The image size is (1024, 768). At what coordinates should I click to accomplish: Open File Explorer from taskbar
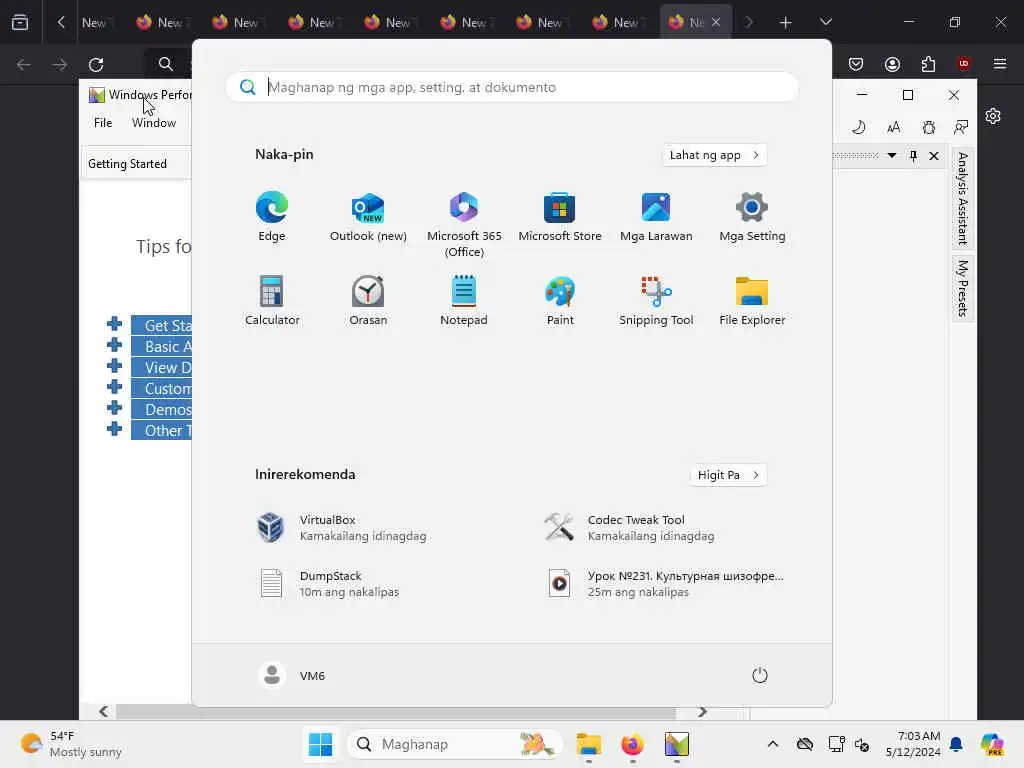coord(588,744)
